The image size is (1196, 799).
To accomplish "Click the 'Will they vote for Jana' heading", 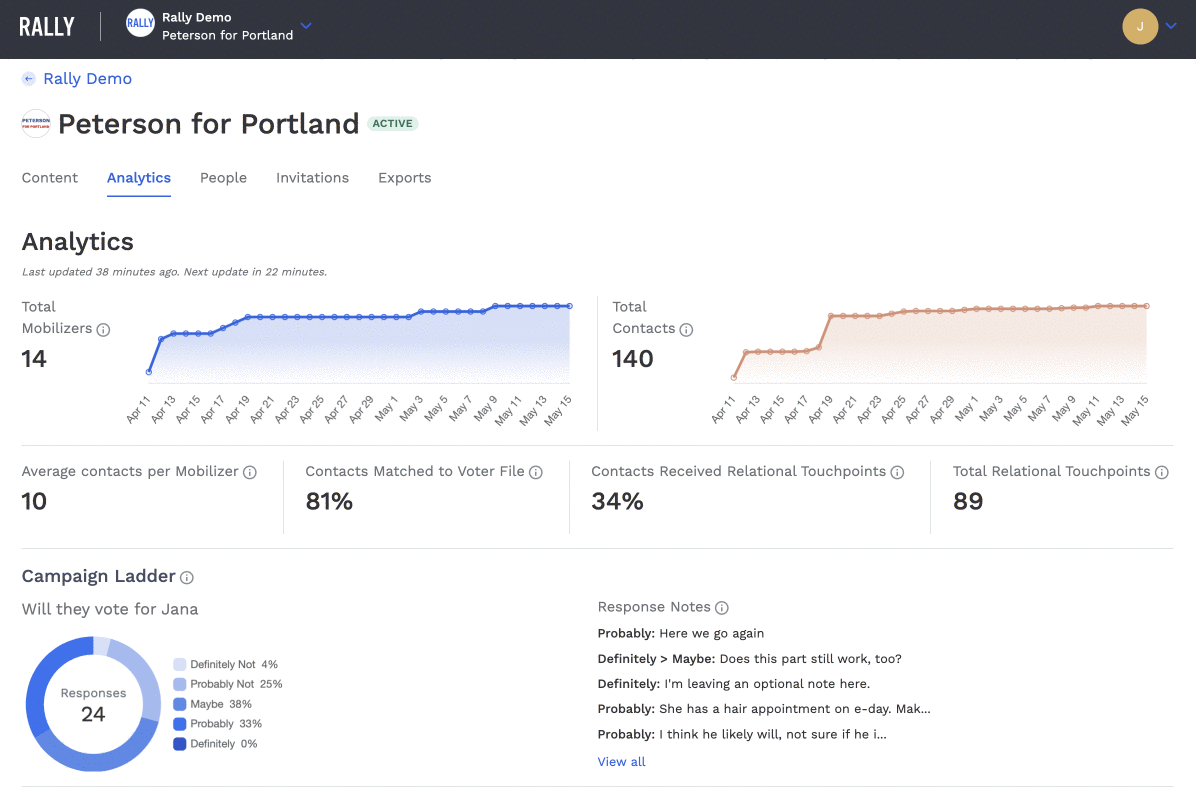I will 110,609.
